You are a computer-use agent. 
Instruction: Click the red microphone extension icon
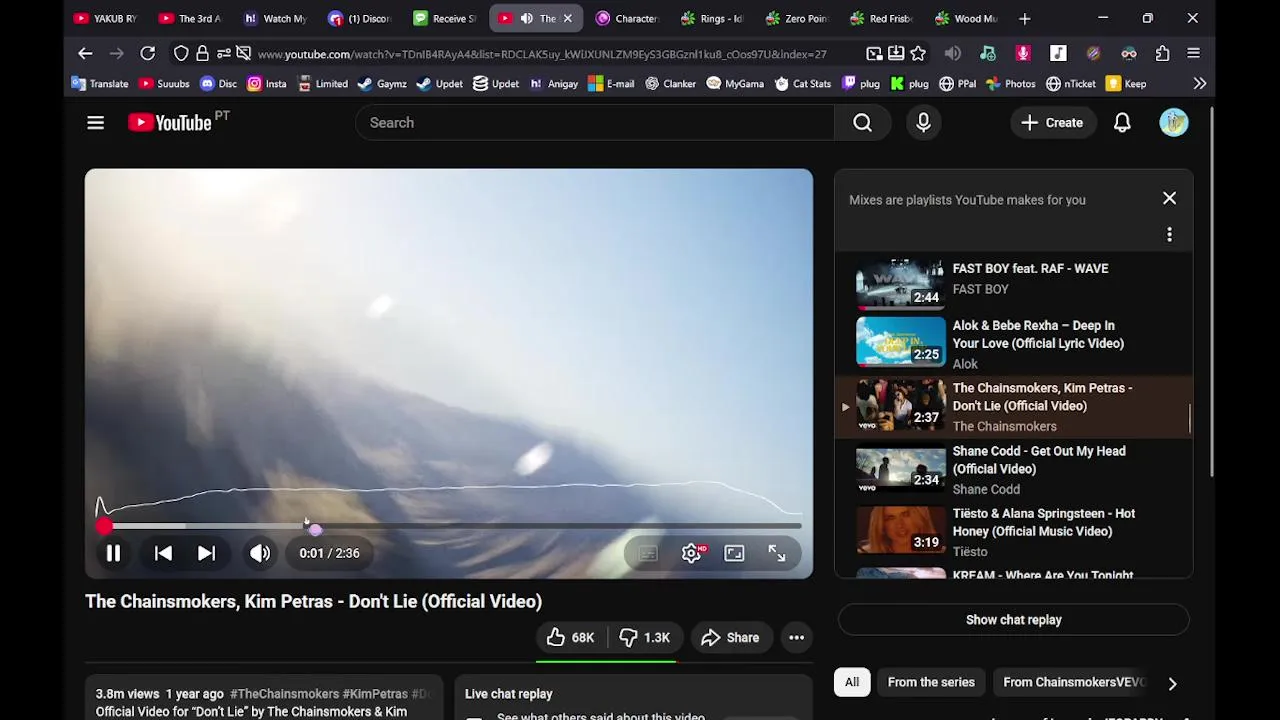(1022, 53)
